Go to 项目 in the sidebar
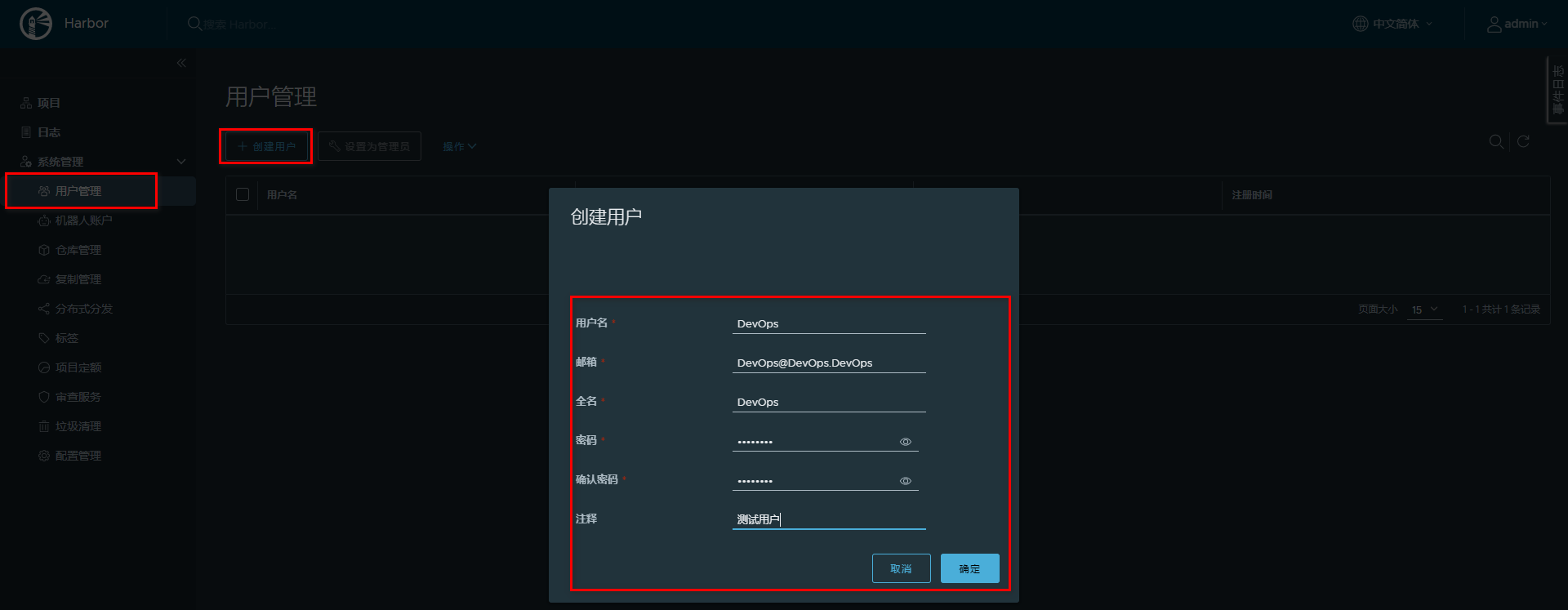Screen dimensions: 1568x610 pos(49,103)
